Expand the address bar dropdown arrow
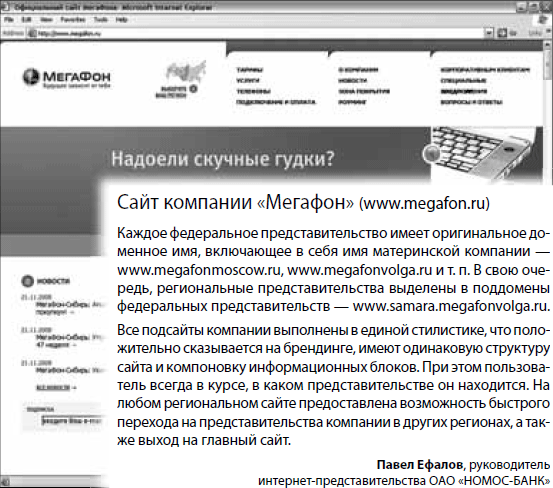The width and height of the screenshot is (553, 488). tap(488, 33)
